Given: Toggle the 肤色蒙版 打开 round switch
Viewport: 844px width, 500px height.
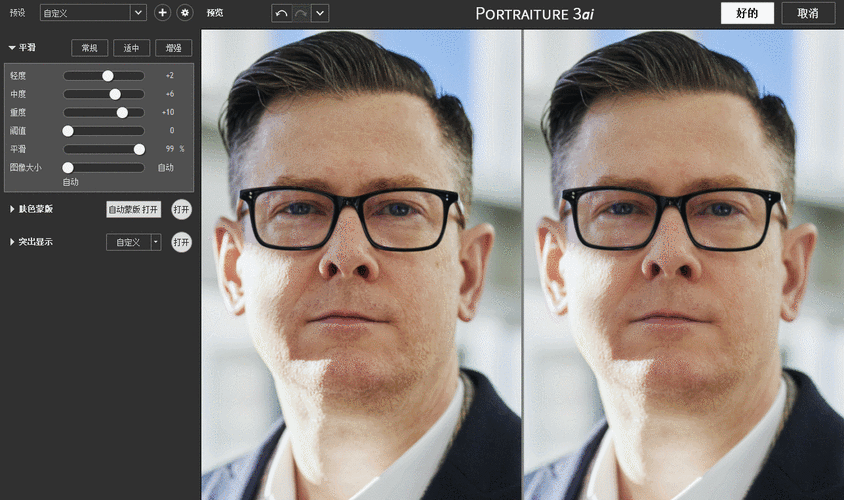Looking at the screenshot, I should [181, 209].
